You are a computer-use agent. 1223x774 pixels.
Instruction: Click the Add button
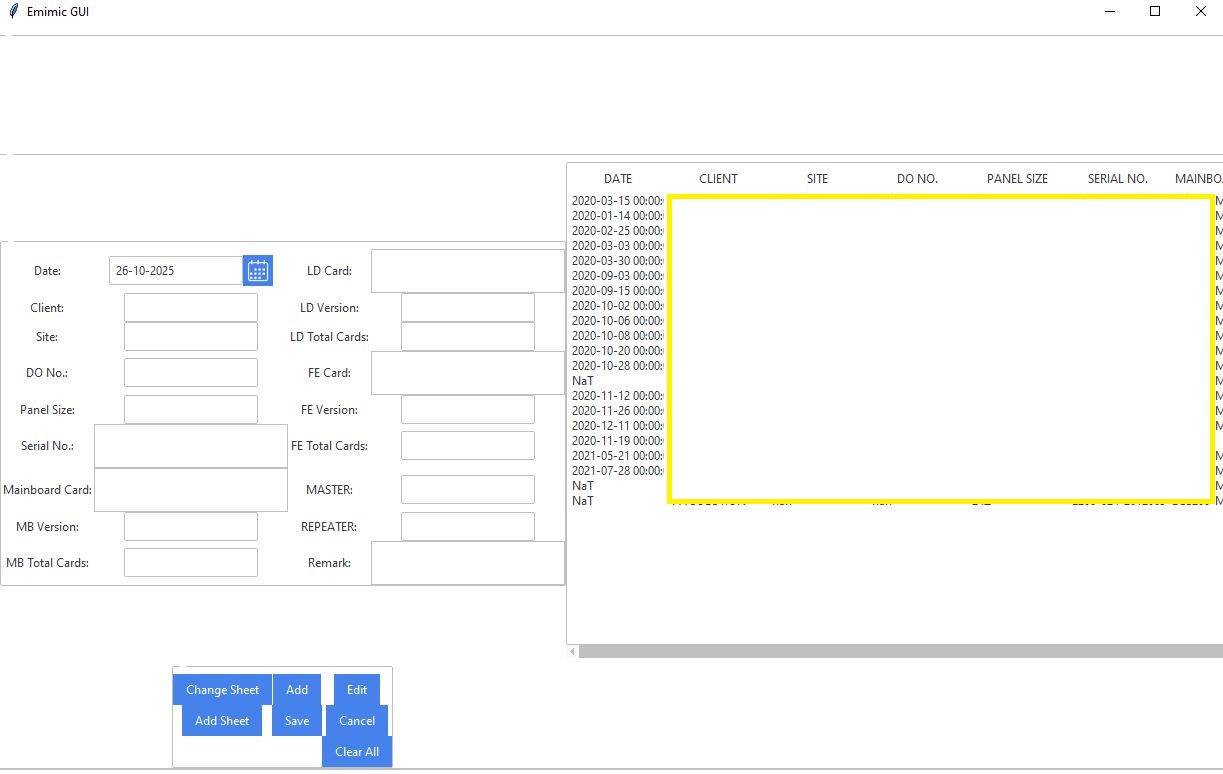[x=297, y=690]
